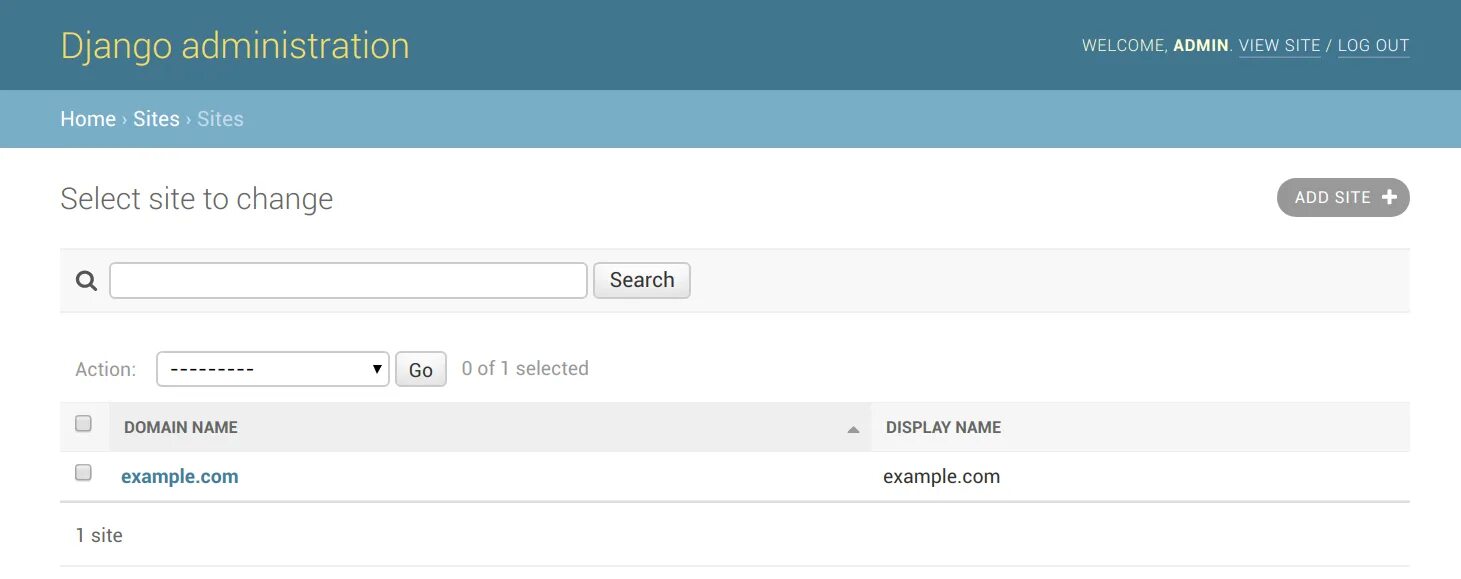Screen dimensions: 1461x579
Task: Tick the select-all checkbox in table header
Action: tap(84, 424)
